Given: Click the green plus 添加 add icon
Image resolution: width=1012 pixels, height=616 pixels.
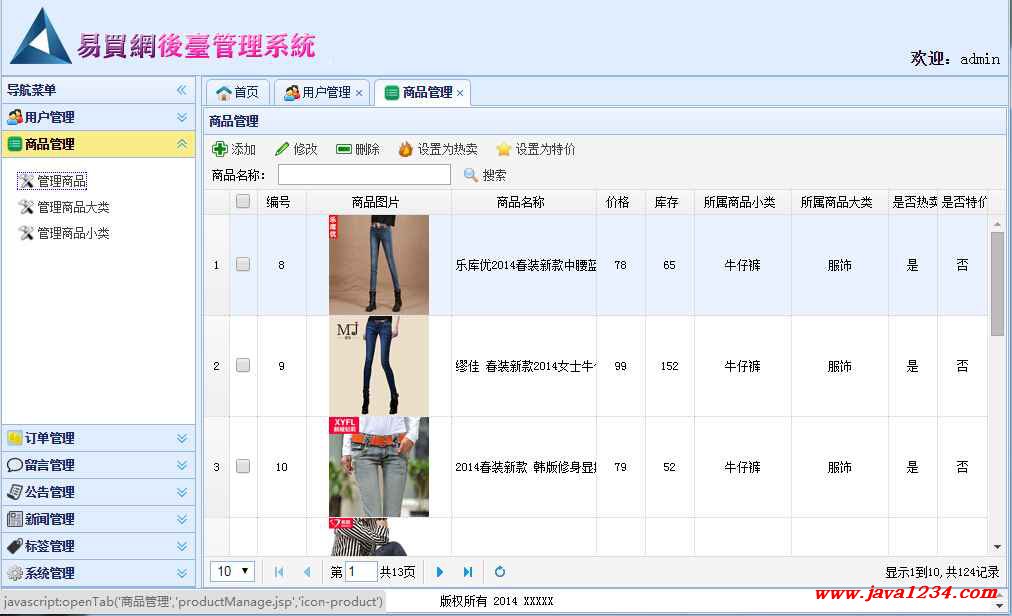Looking at the screenshot, I should tap(220, 149).
